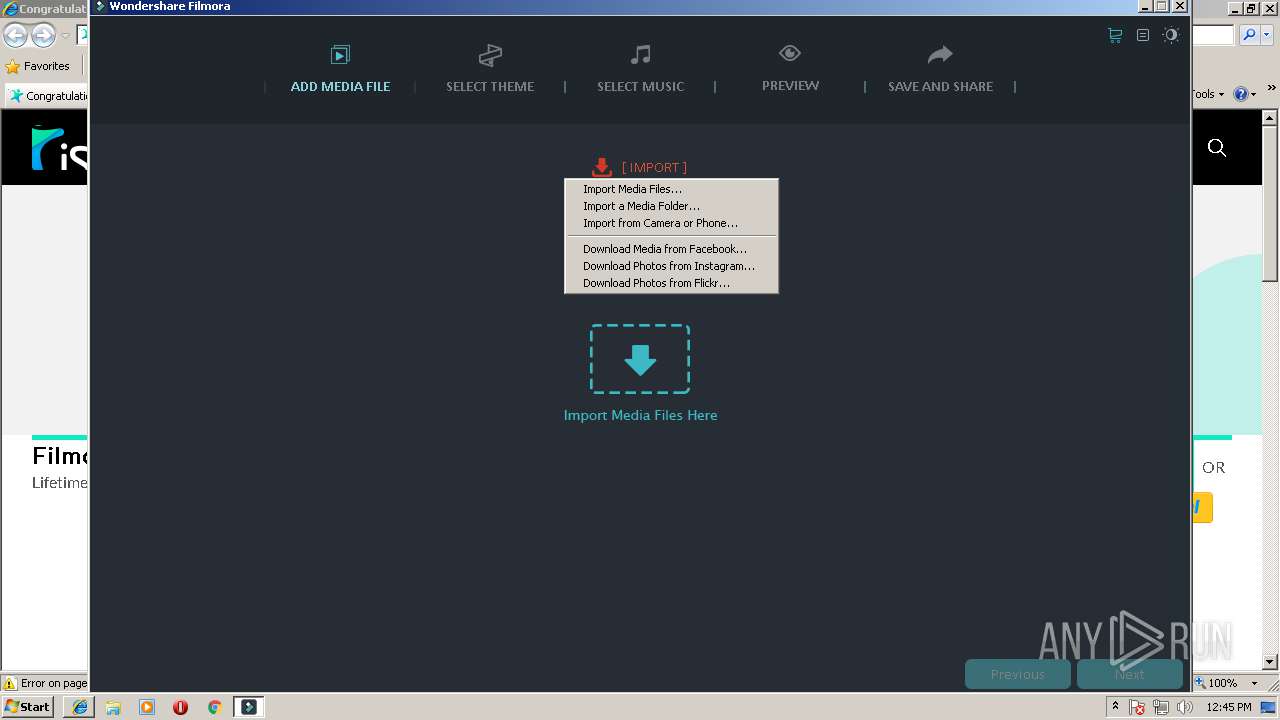Screen dimensions: 1280x720
Task: Click the Import Media Files Here text
Action: 640,415
